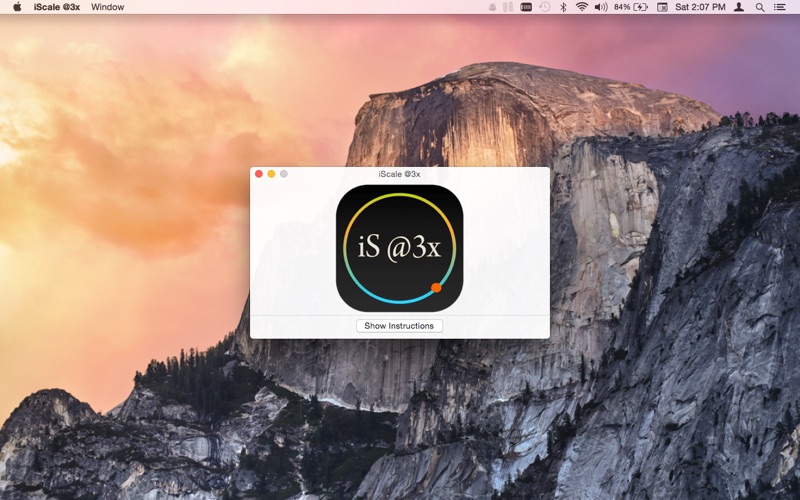Click the Show Instructions button
This screenshot has width=800, height=500.
point(399,326)
